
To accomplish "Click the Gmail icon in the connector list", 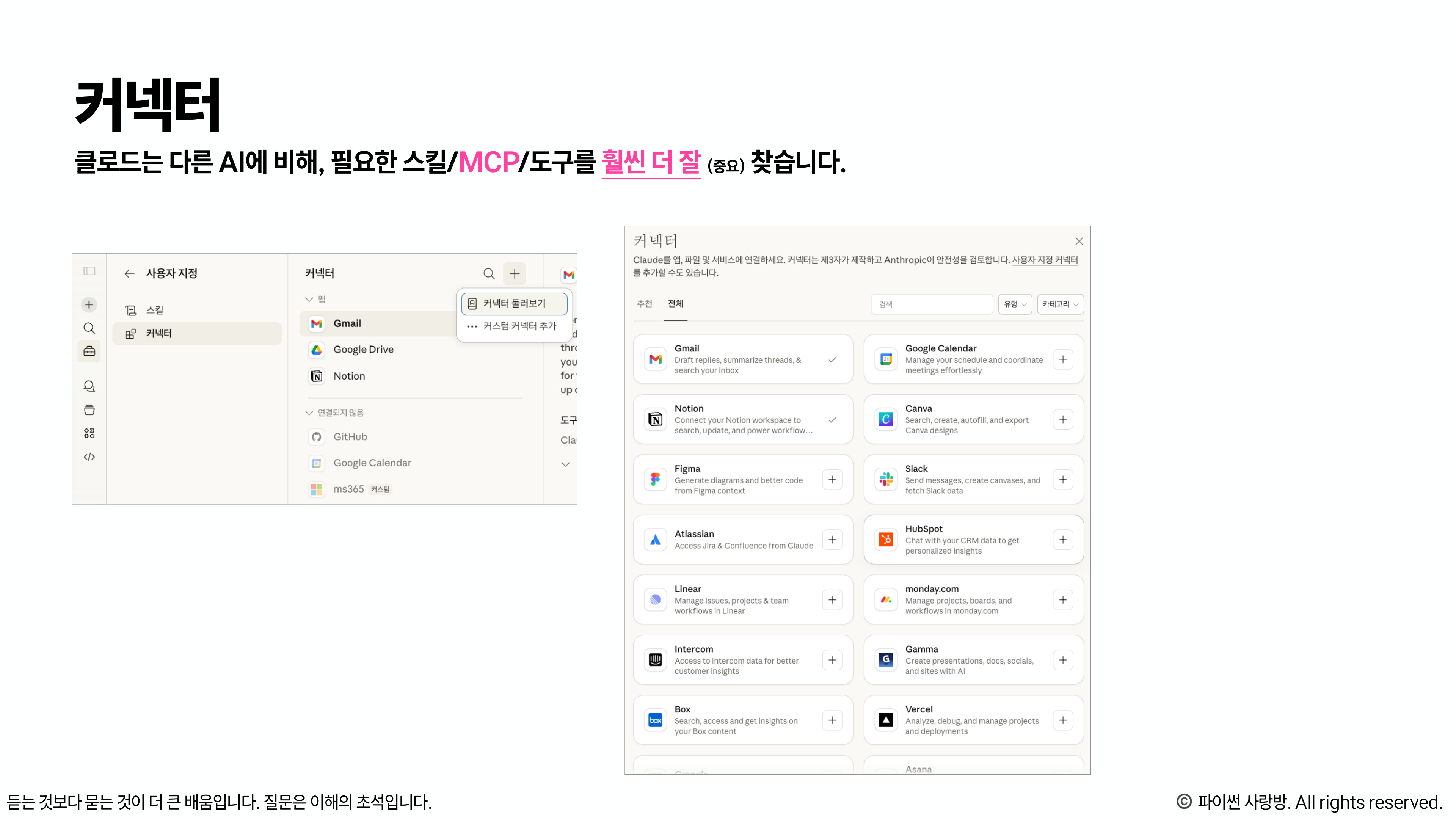I will point(316,323).
